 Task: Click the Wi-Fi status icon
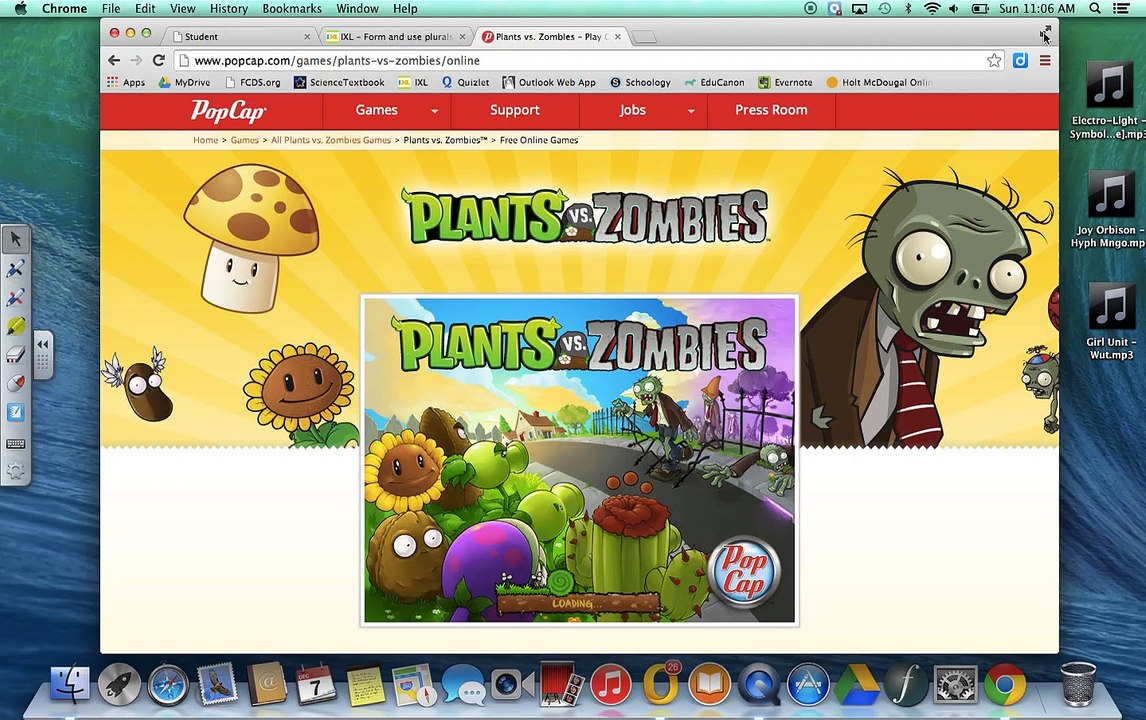(x=931, y=9)
